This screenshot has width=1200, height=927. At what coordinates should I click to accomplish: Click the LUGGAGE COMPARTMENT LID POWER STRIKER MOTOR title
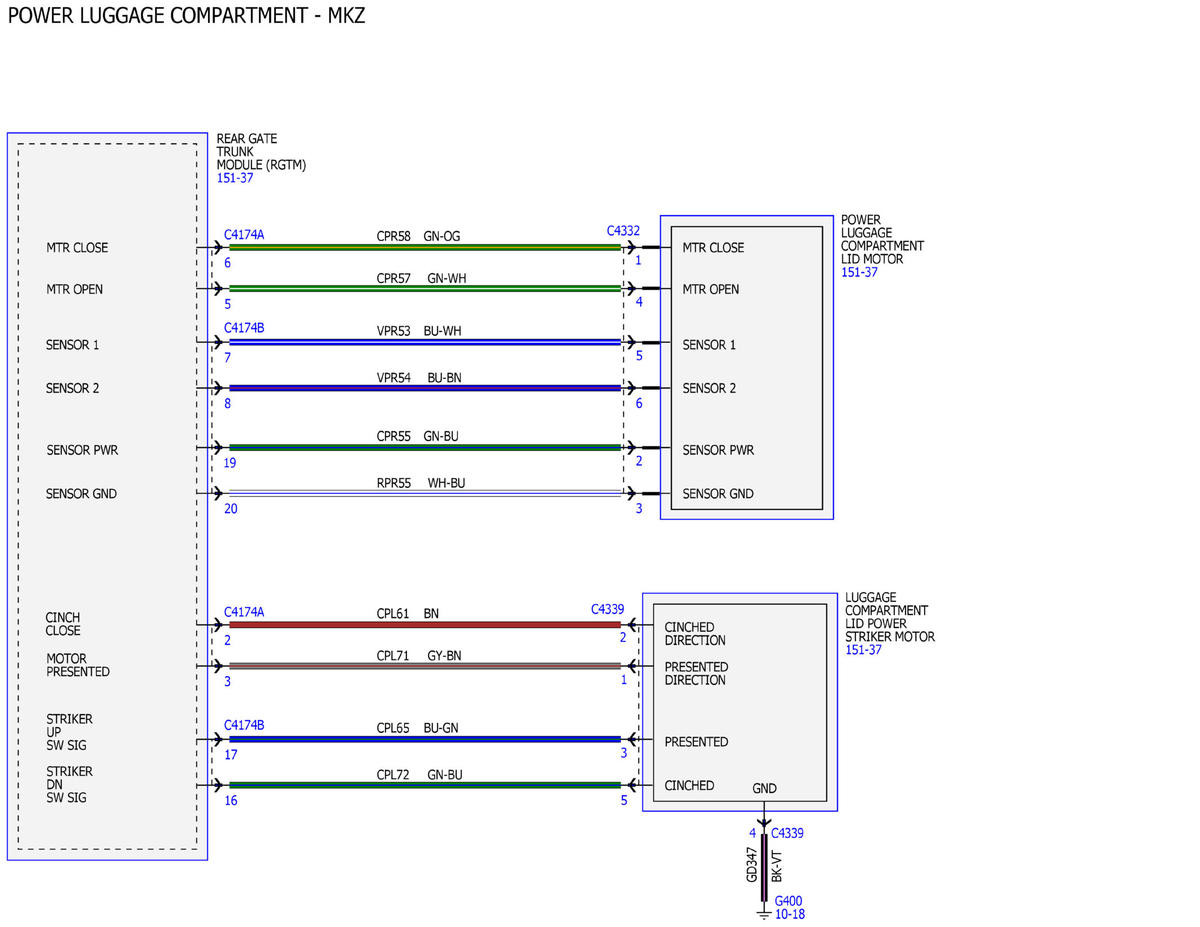(x=890, y=617)
